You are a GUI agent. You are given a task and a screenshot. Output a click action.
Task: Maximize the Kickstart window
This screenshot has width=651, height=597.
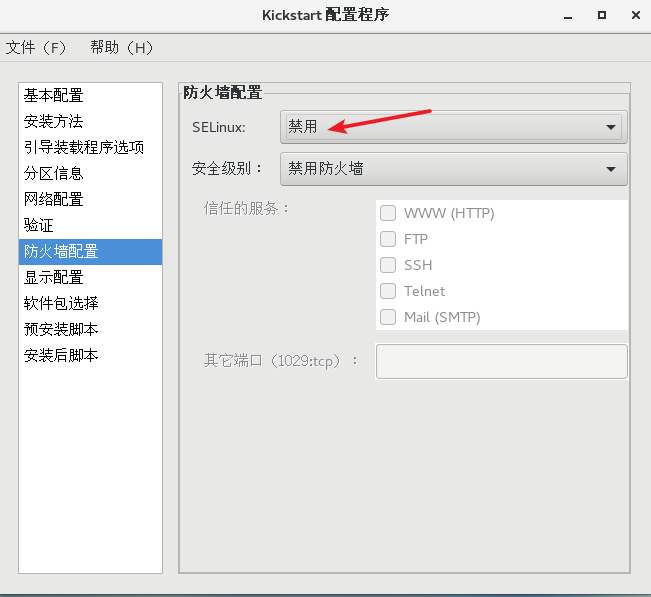click(x=602, y=15)
